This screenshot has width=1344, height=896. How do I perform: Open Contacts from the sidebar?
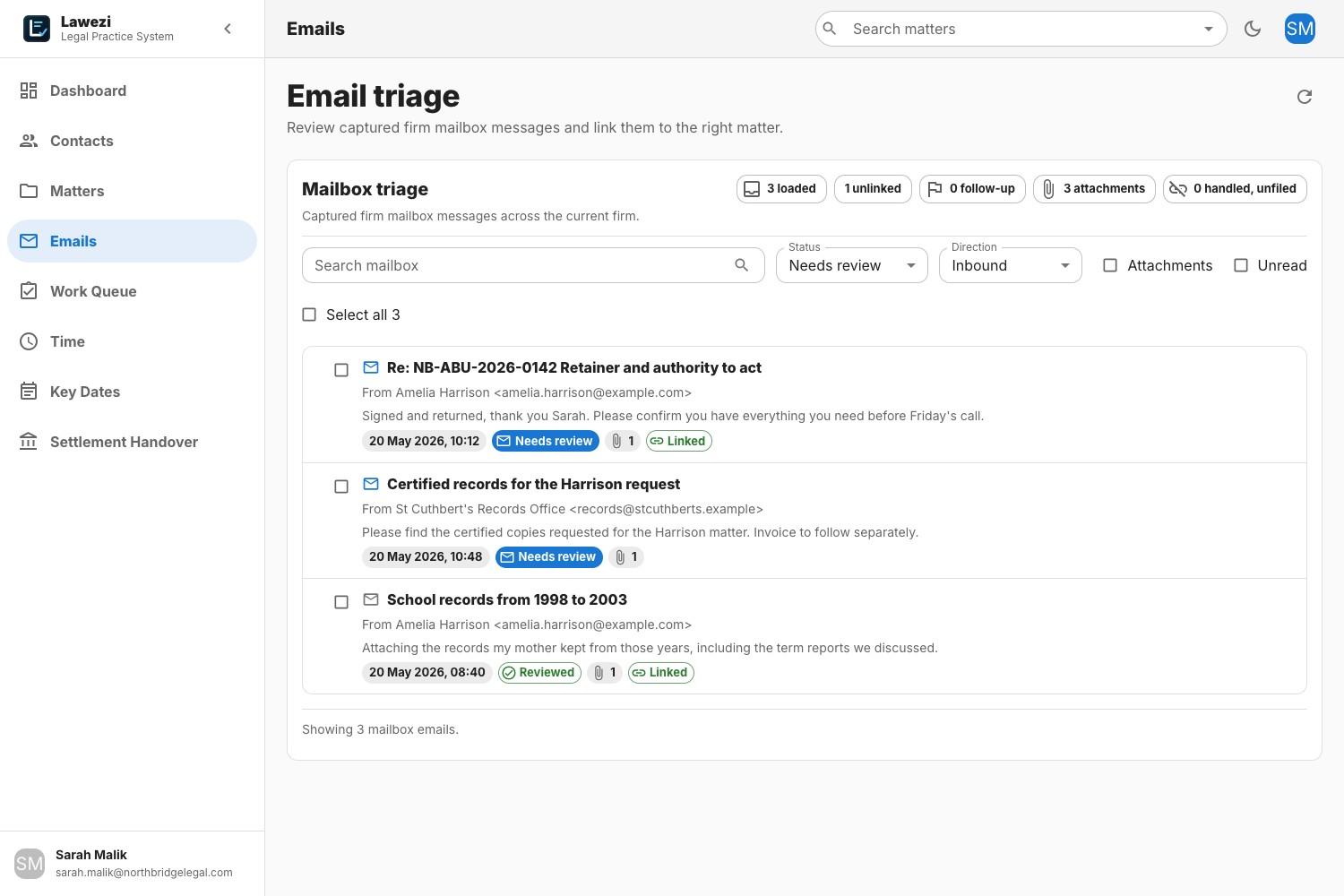[133, 141]
